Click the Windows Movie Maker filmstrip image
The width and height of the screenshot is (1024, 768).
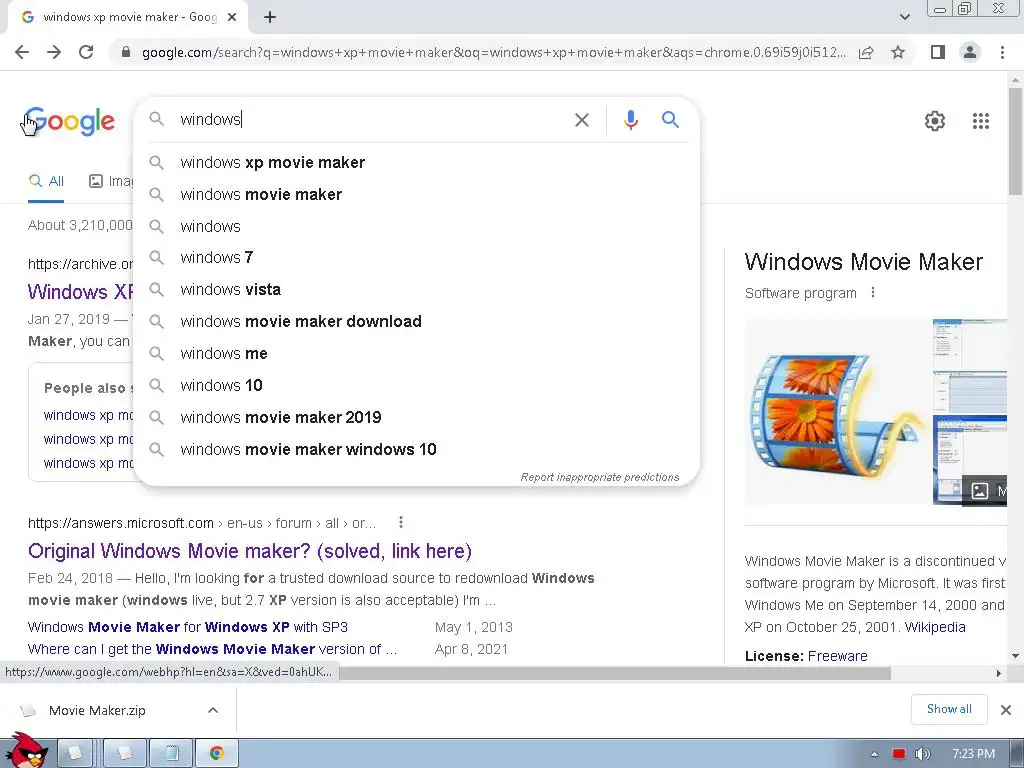[x=838, y=411]
